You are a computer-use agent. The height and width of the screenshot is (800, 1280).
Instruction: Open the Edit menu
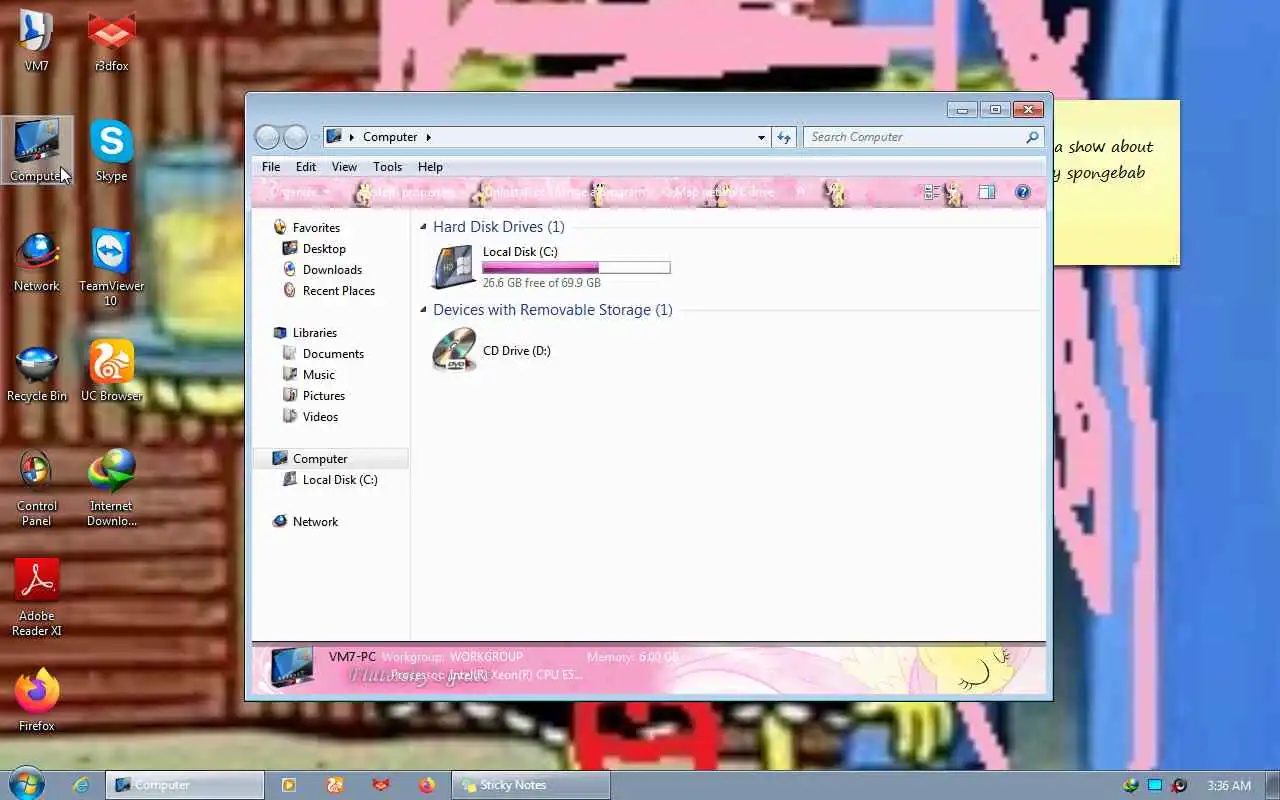(x=306, y=167)
